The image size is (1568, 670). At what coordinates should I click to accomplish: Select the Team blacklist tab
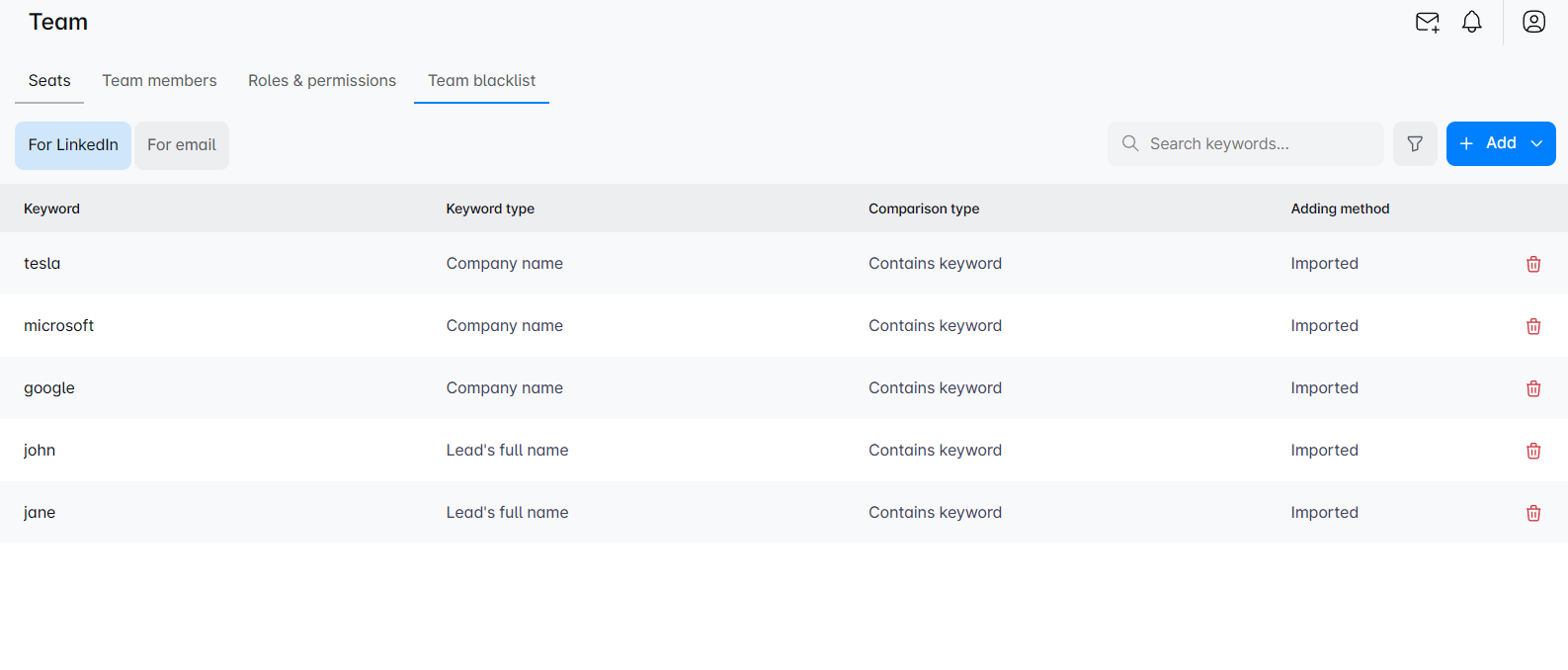coord(481,81)
